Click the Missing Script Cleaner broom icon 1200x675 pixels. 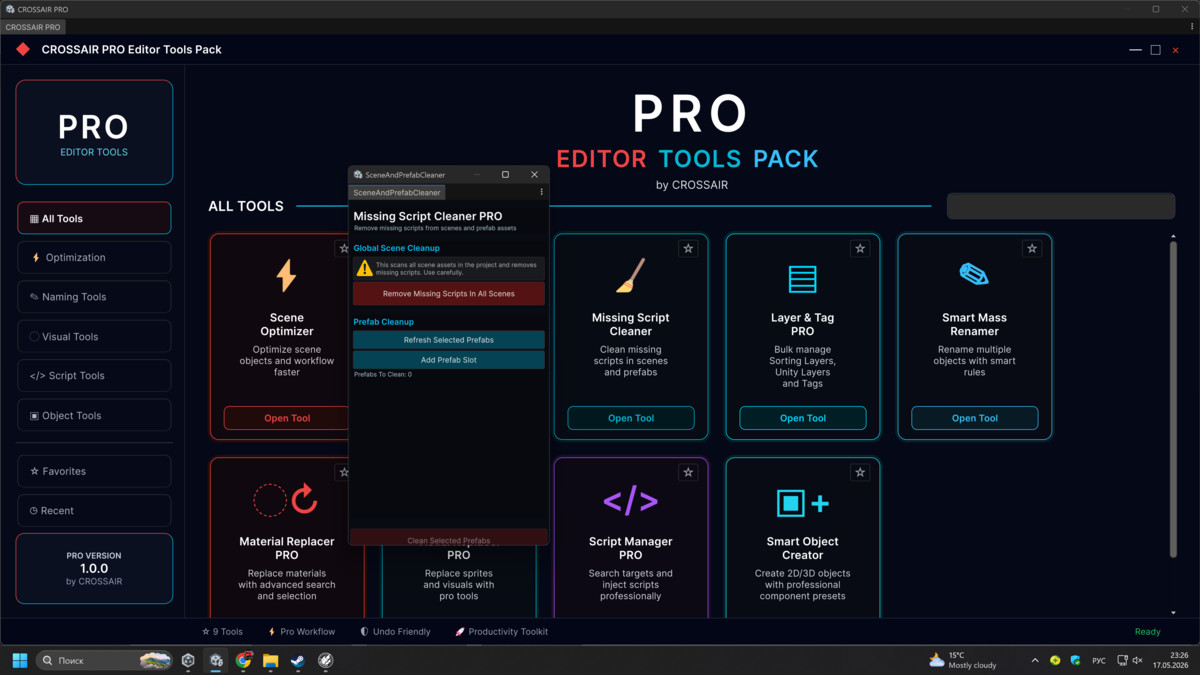[631, 275]
